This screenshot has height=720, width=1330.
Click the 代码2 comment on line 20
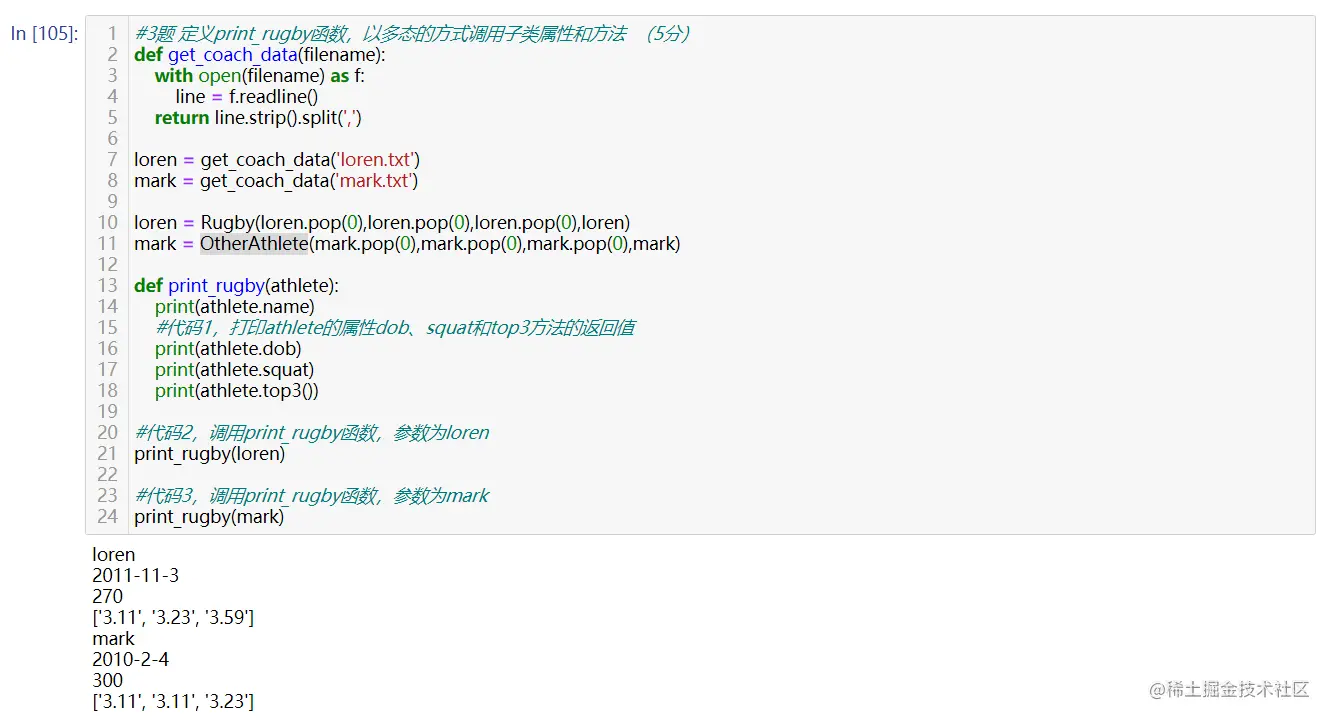pyautogui.click(x=312, y=432)
